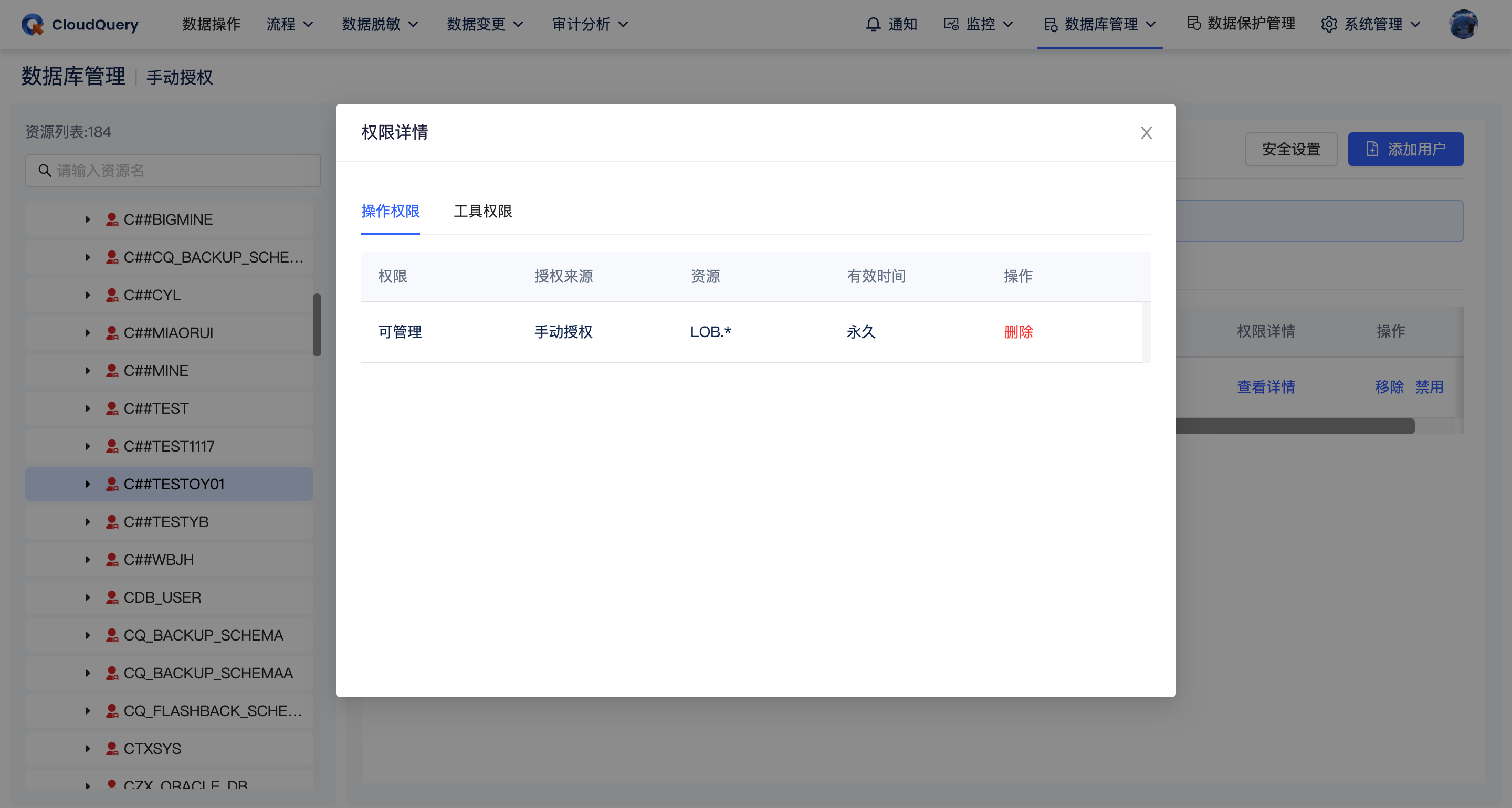
Task: Click the CloudQuery logo icon
Action: [33, 24]
